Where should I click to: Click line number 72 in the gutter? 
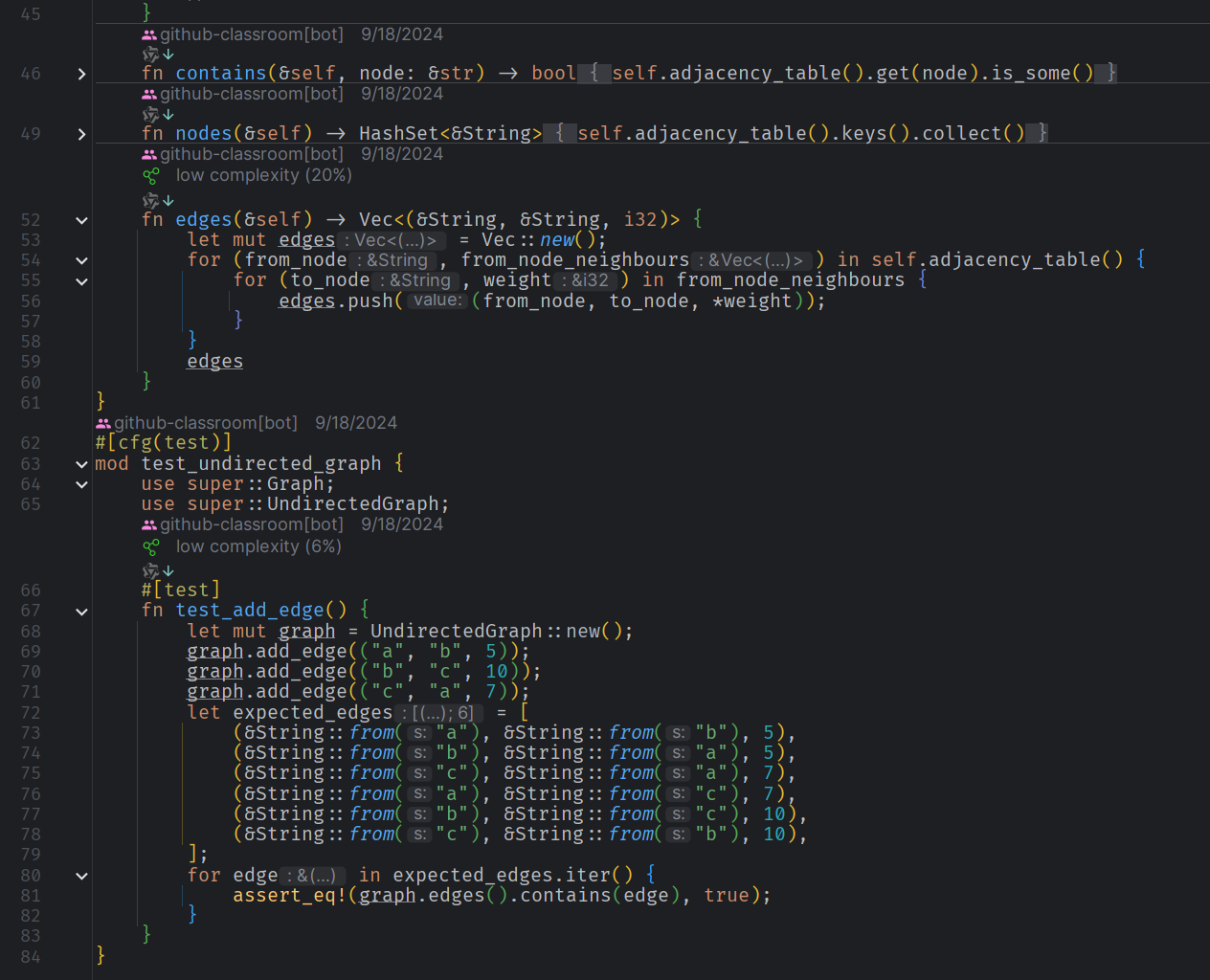[x=31, y=713]
